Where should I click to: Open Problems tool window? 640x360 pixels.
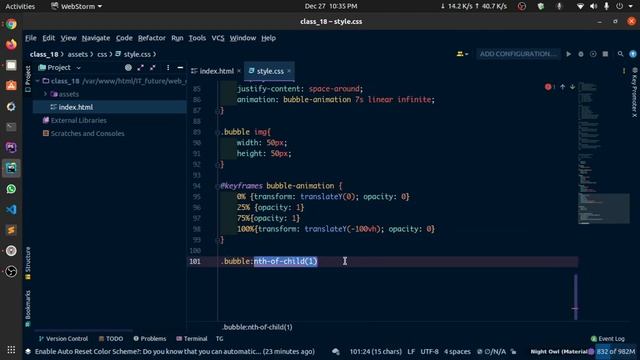pos(150,339)
